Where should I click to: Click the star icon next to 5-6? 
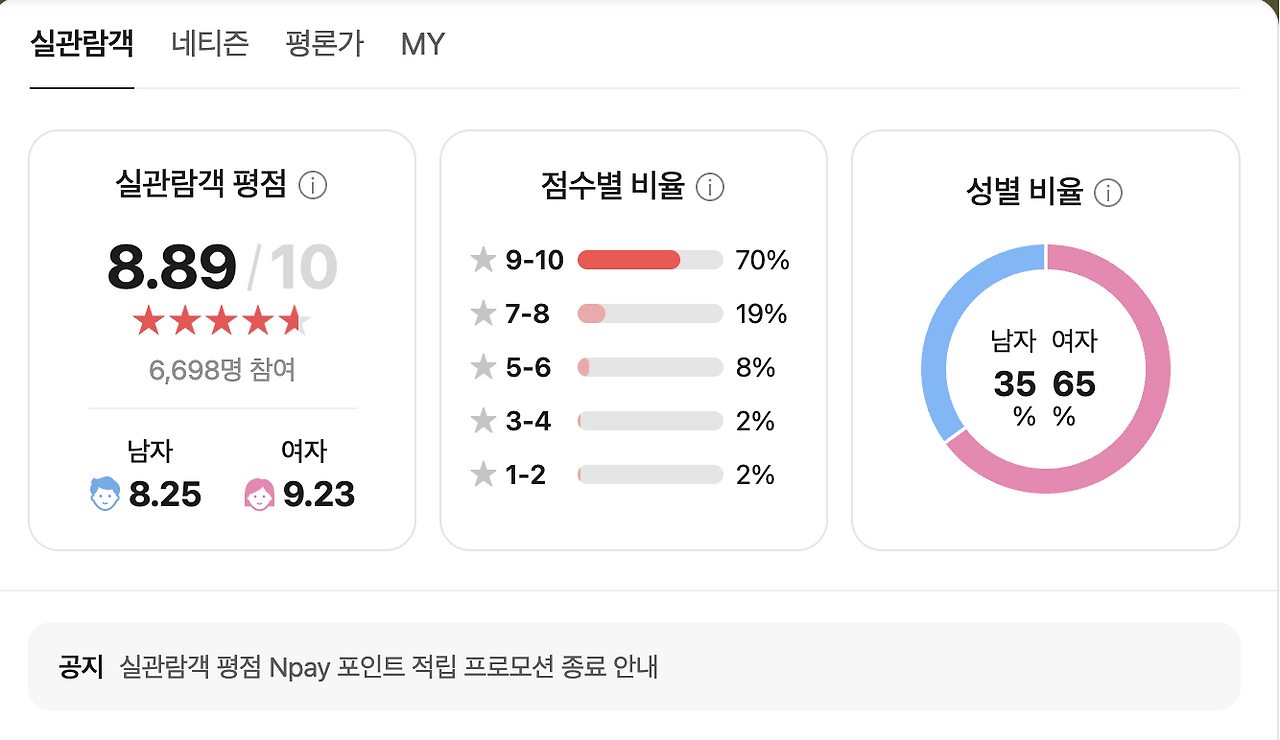[x=483, y=367]
